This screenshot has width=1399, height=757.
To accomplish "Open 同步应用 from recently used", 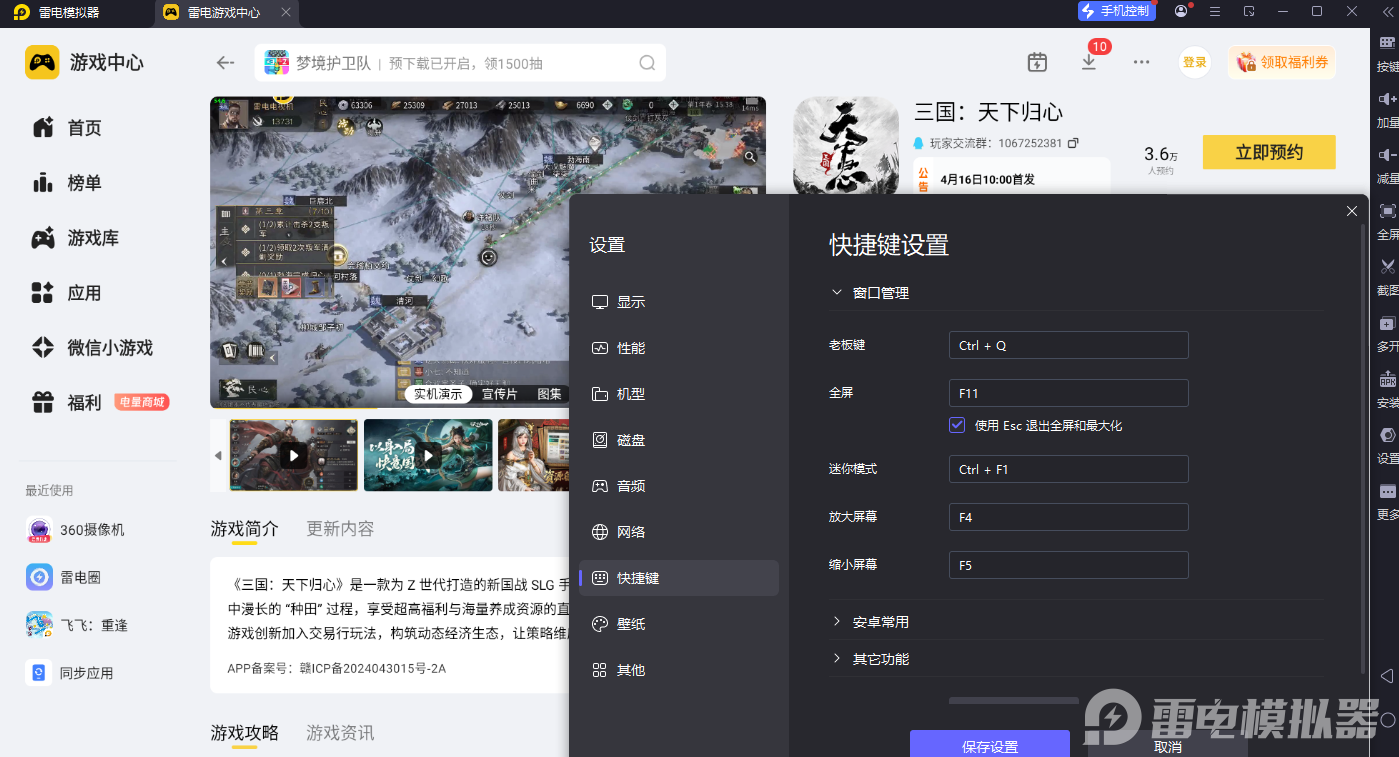I will tap(69, 673).
